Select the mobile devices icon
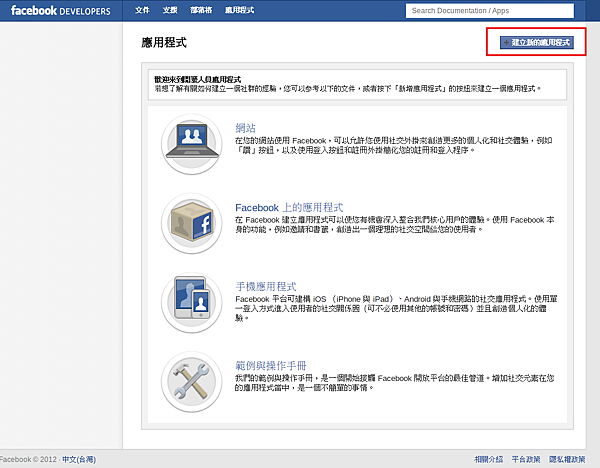The height and width of the screenshot is (468, 600). coord(192,303)
